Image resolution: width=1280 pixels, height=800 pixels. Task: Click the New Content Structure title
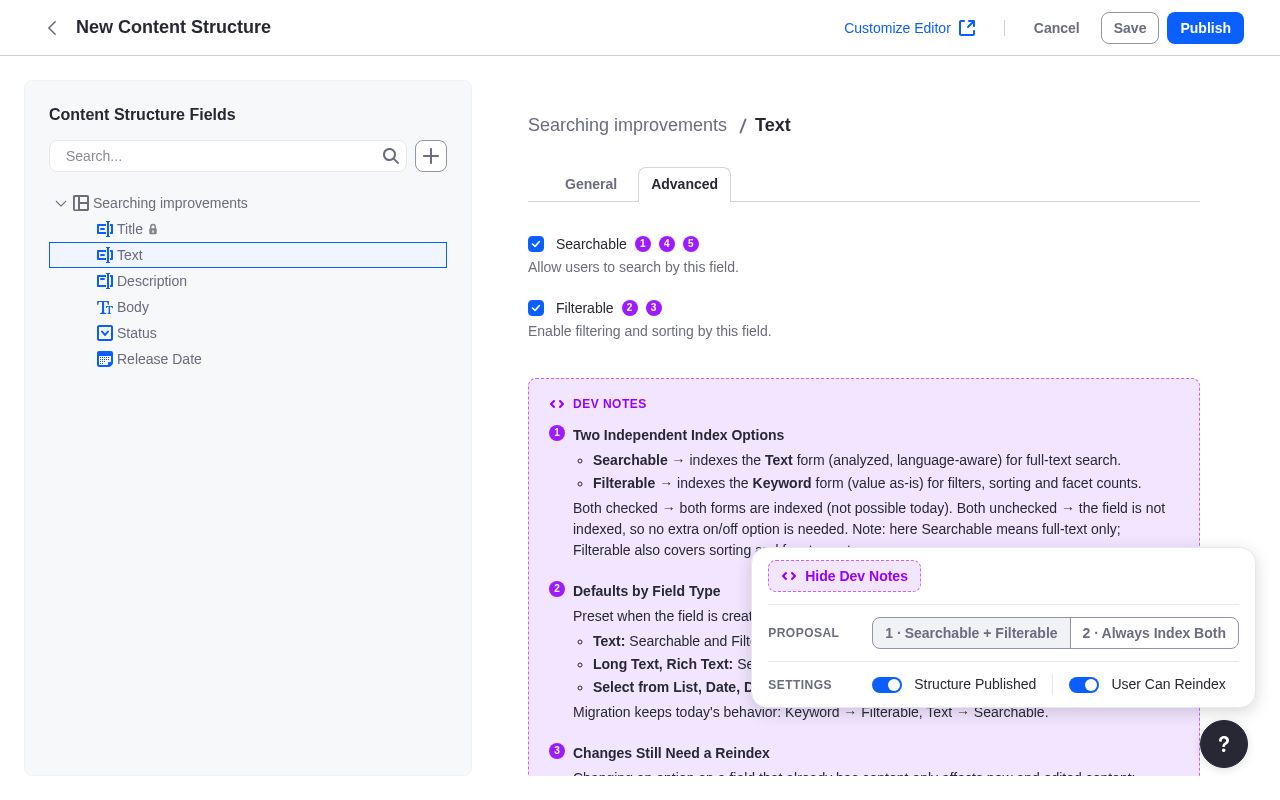point(173,27)
